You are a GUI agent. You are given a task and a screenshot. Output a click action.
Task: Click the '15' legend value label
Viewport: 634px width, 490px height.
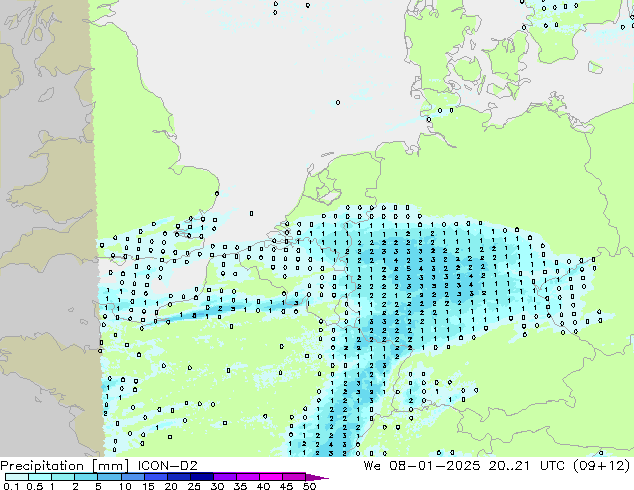click(148, 486)
